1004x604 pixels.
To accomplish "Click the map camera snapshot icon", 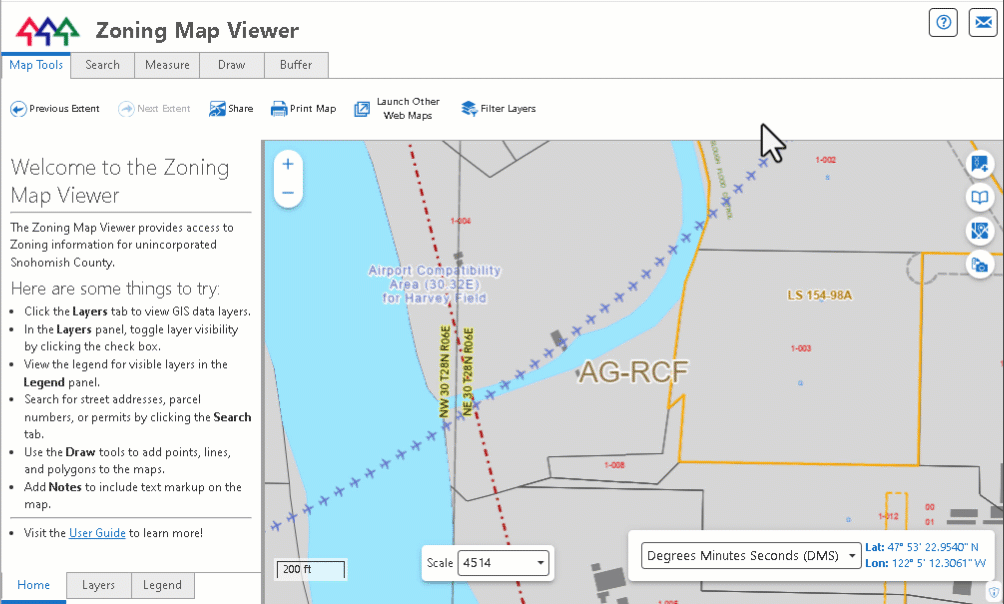I will tap(980, 265).
